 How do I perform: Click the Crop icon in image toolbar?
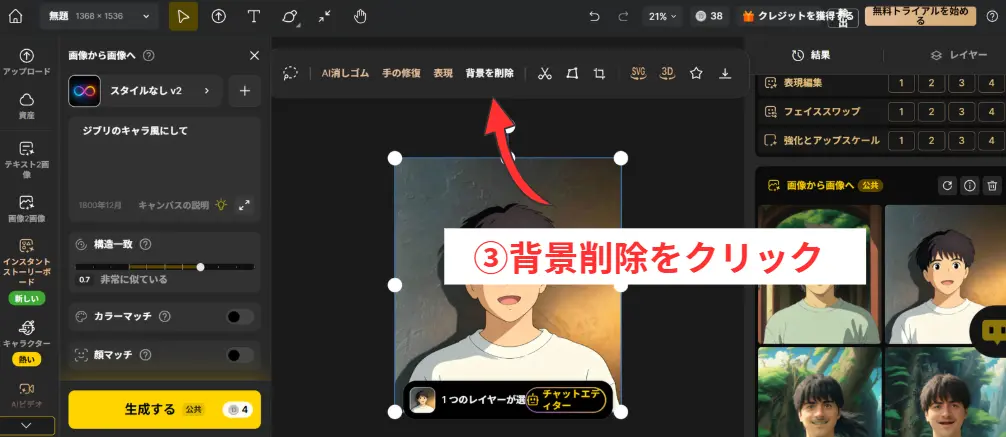tap(599, 73)
